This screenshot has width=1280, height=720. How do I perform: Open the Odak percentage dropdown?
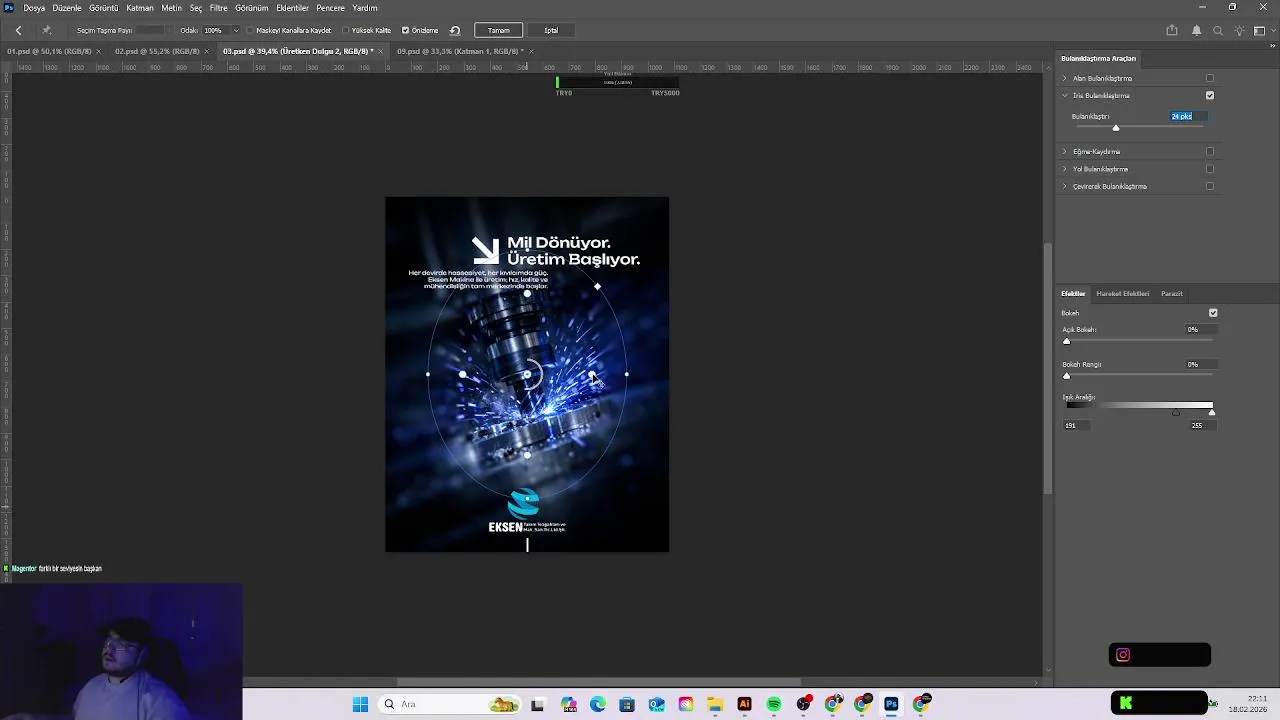tap(236, 30)
